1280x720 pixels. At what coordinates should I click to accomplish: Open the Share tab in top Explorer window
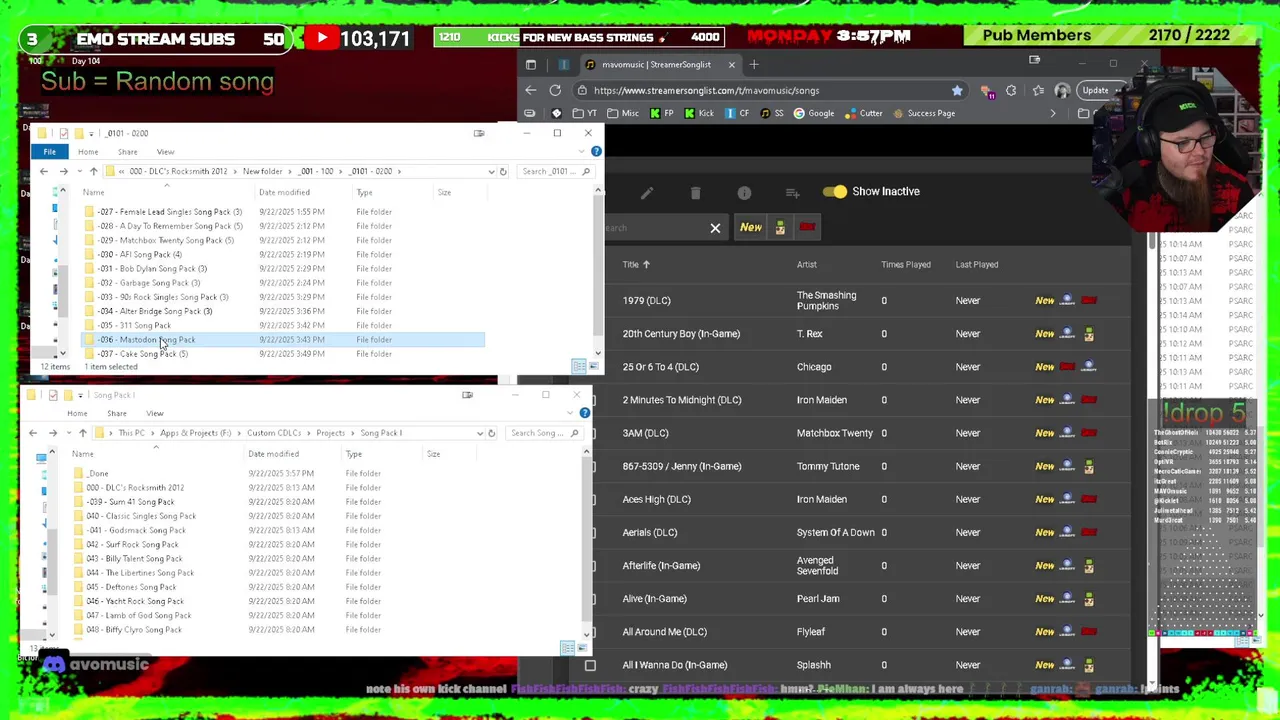pyautogui.click(x=127, y=152)
